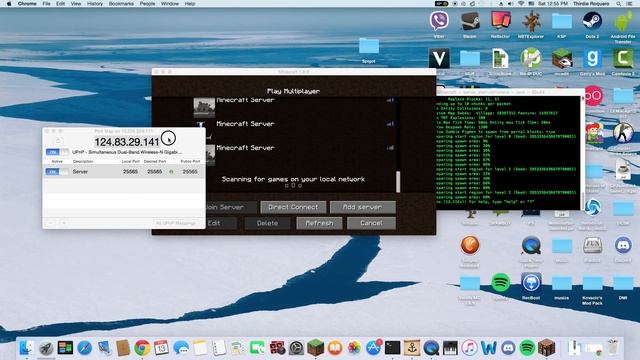Open the musics folder on the desktop
The height and width of the screenshot is (360, 640).
(562, 283)
